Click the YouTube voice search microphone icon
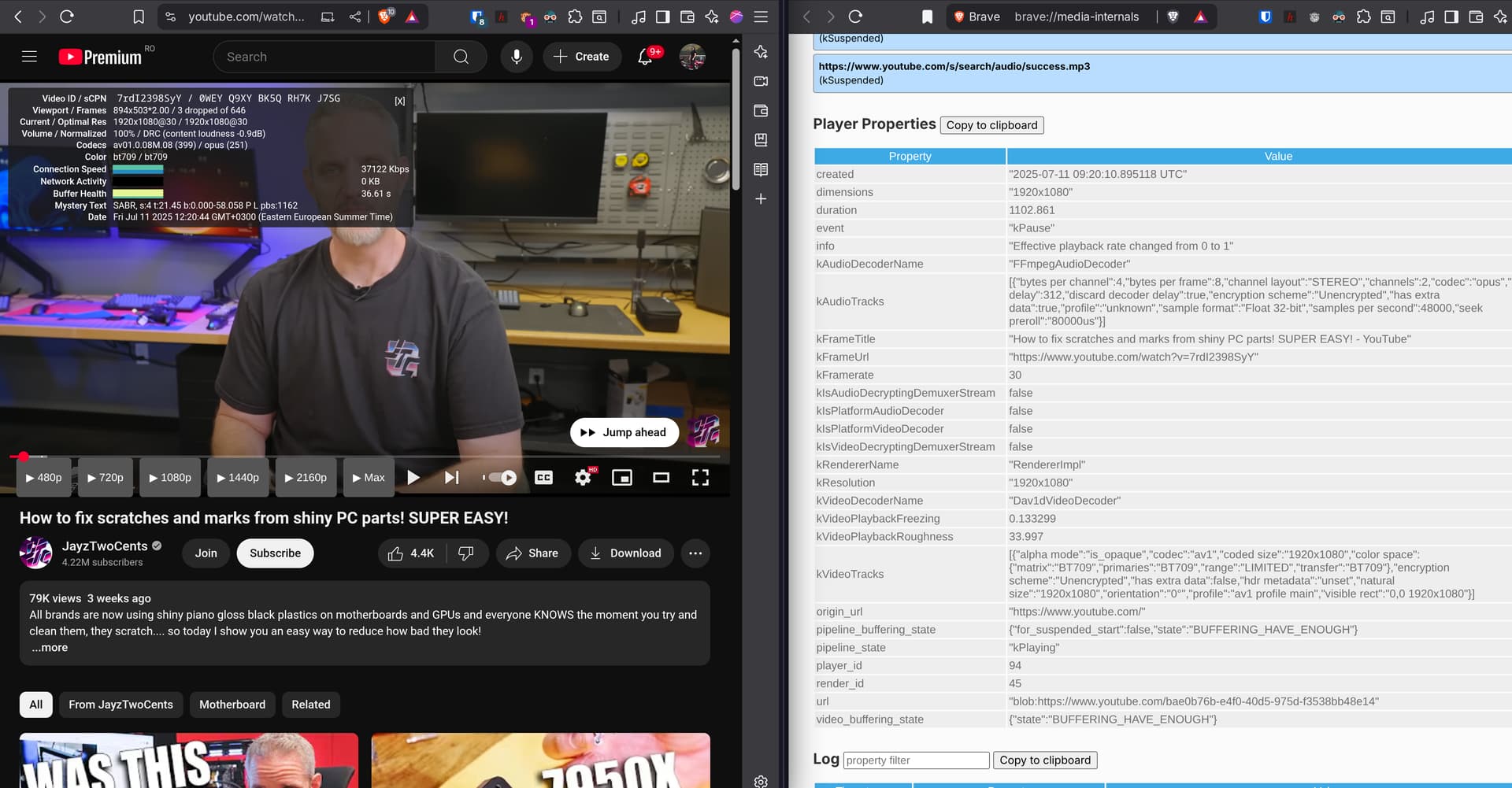This screenshot has width=1512, height=788. [517, 57]
